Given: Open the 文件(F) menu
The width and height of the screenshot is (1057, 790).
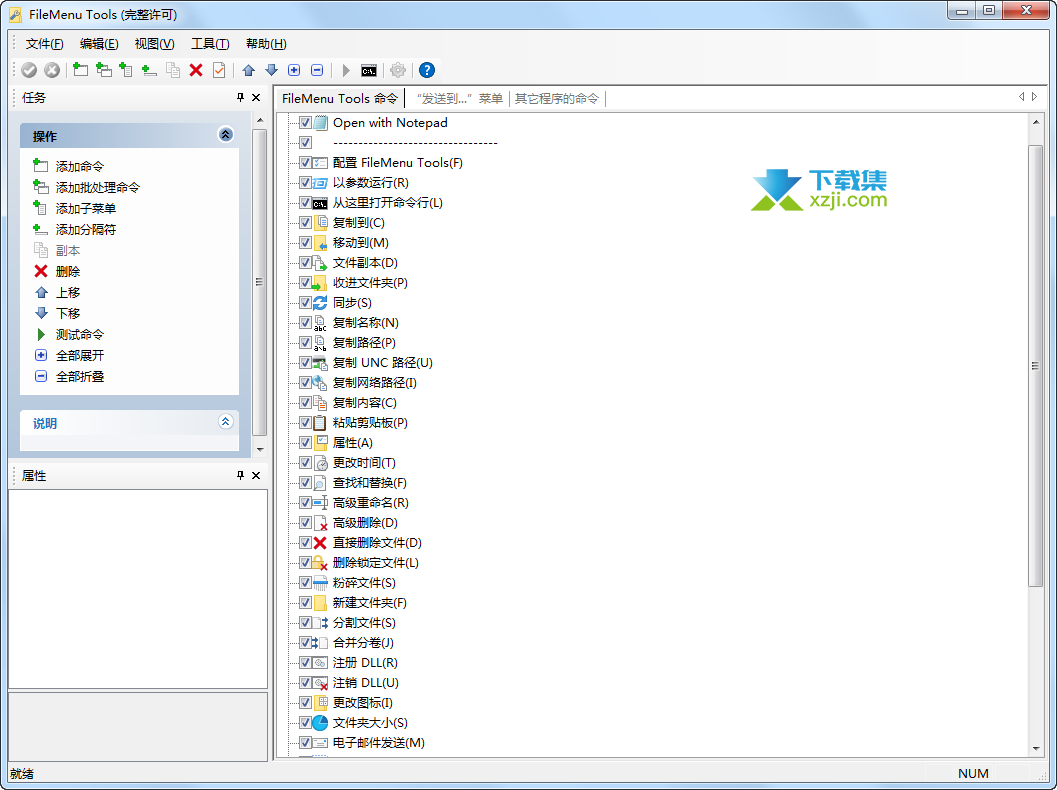Looking at the screenshot, I should pos(44,44).
